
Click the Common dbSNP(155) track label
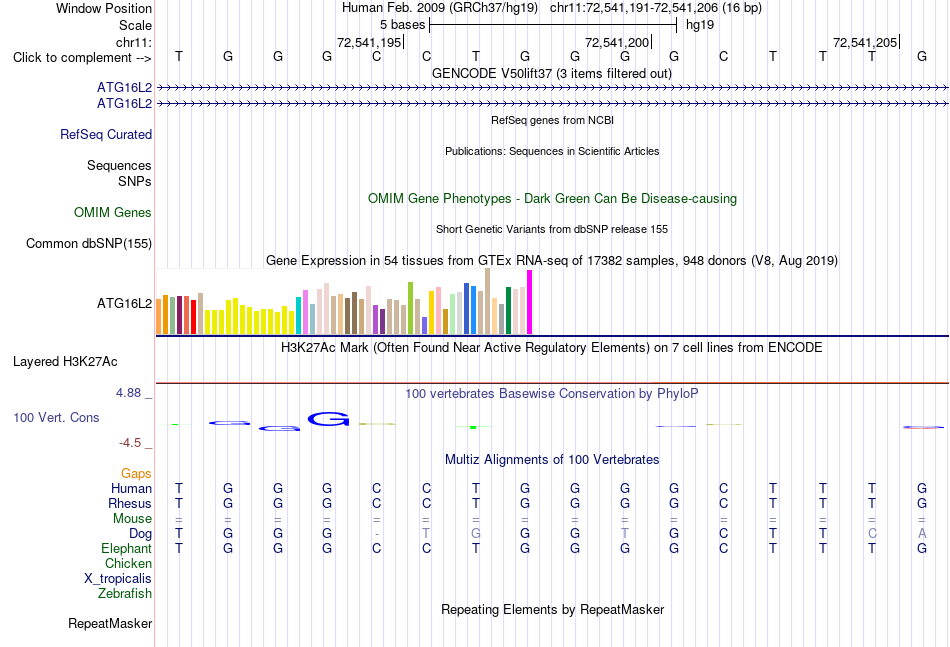coord(88,244)
